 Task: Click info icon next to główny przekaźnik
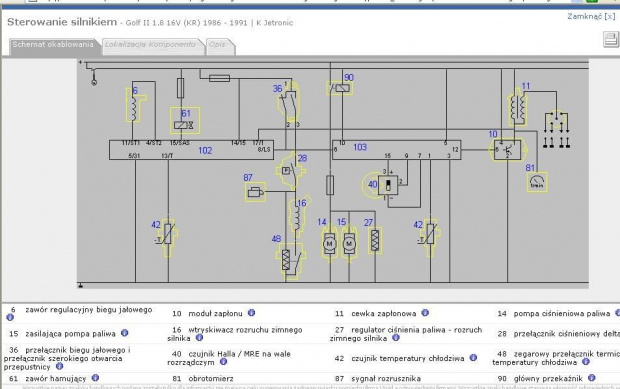point(592,378)
